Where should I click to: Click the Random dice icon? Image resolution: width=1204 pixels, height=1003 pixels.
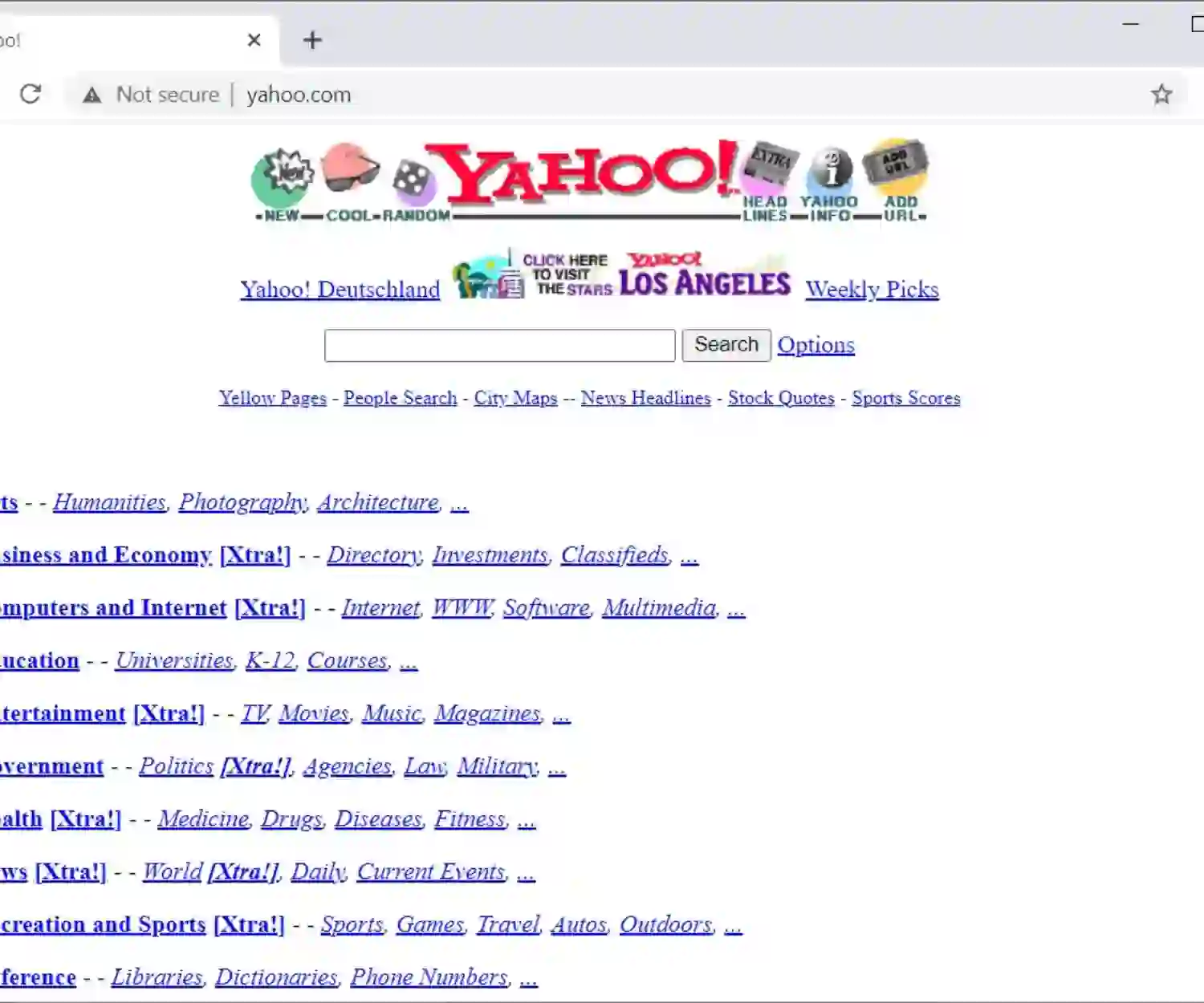pos(413,181)
